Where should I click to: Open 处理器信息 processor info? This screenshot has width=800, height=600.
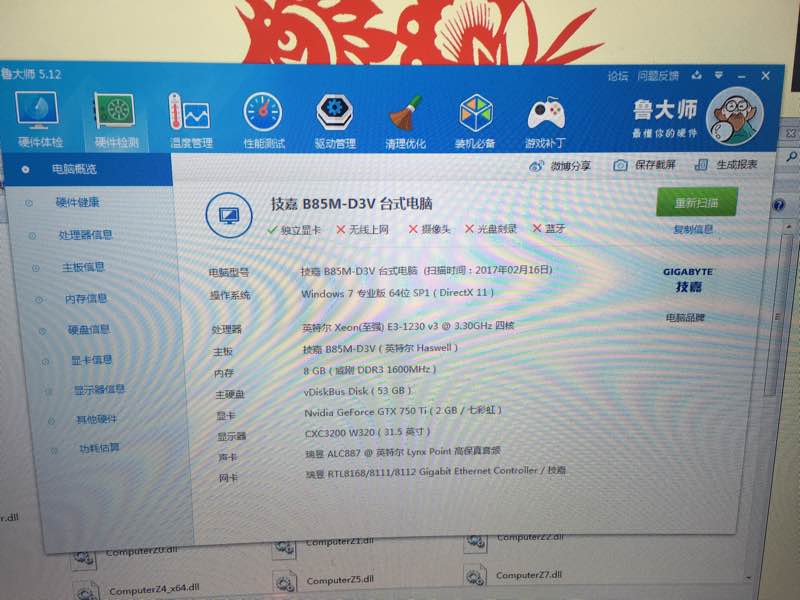point(85,235)
